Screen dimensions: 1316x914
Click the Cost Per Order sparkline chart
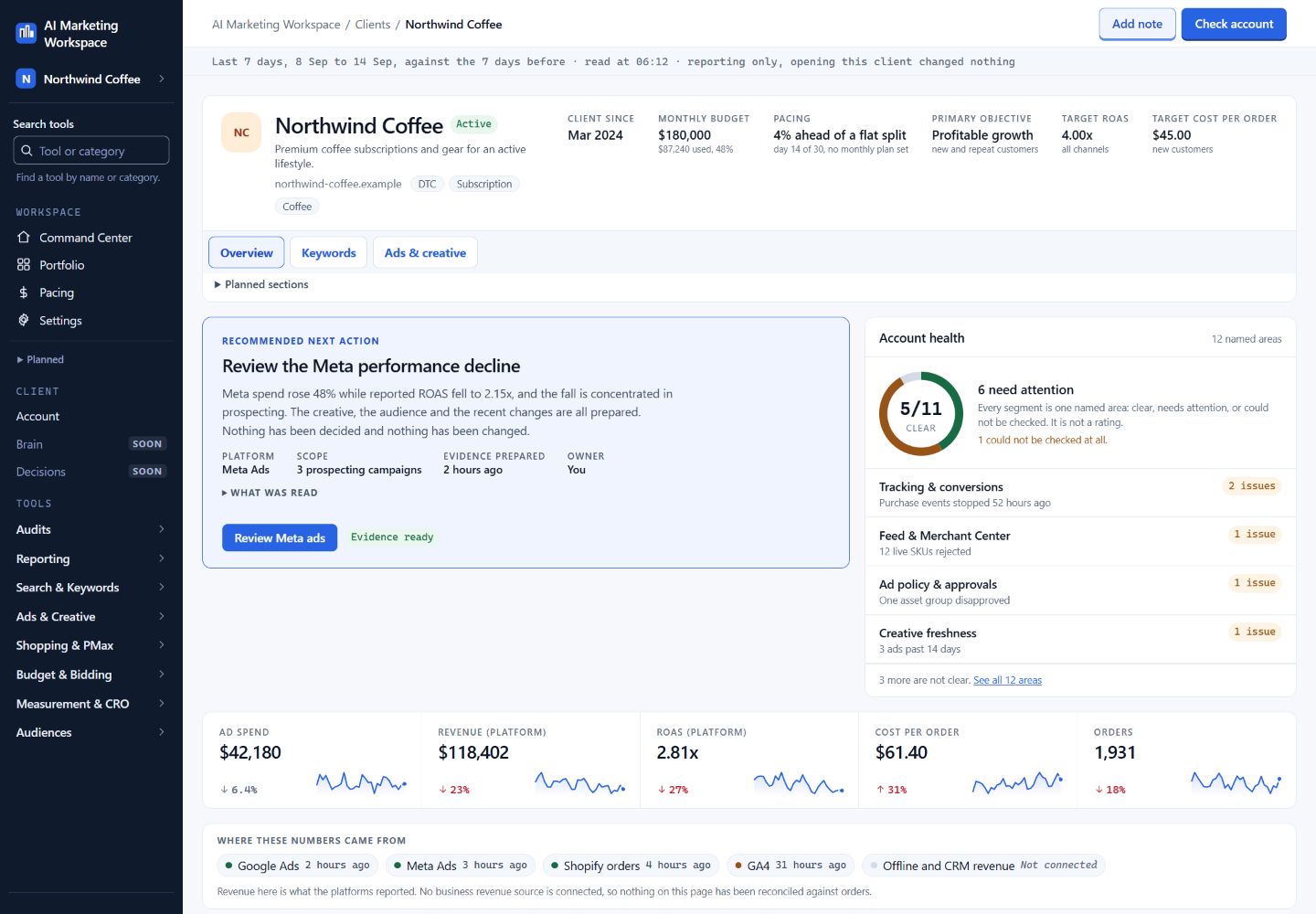1017,782
